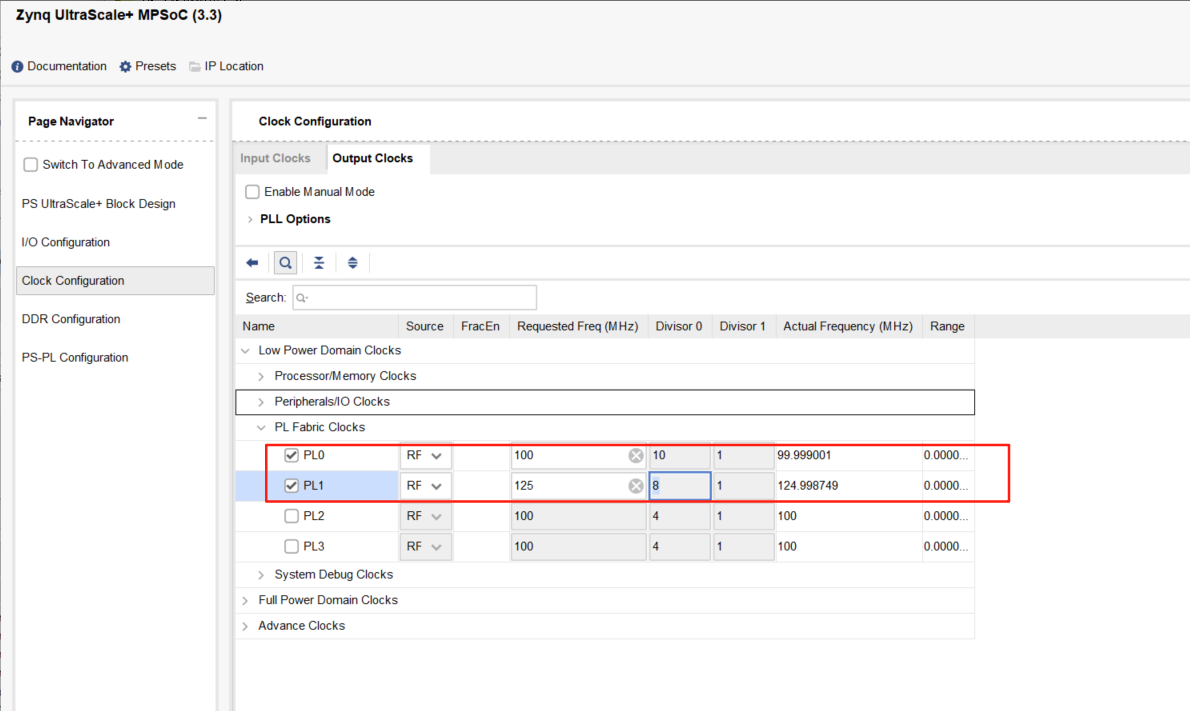Screen dimensions: 1190x711
Task: Click Actual Frequency (MHz) column header
Action: tap(848, 326)
